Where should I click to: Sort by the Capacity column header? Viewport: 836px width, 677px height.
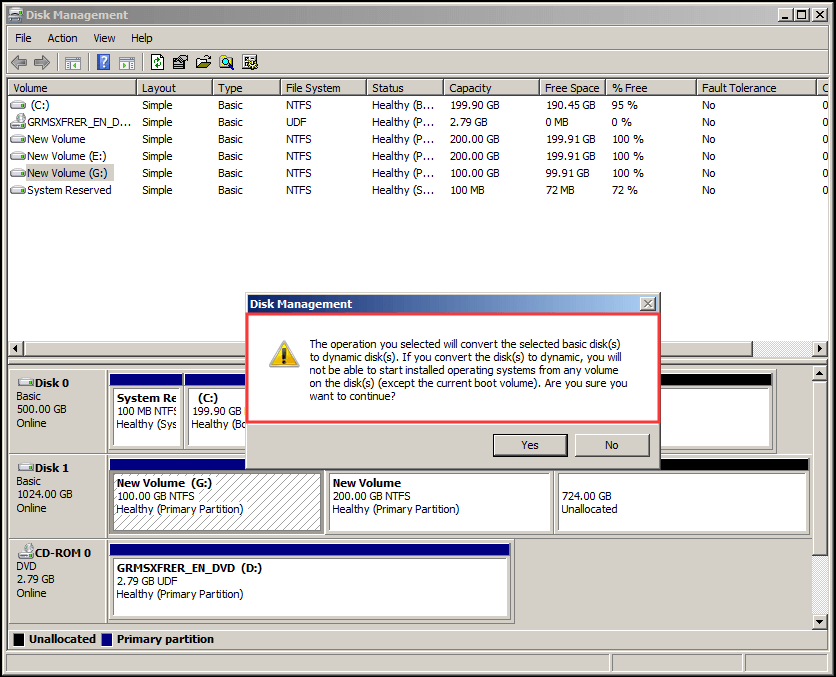492,88
